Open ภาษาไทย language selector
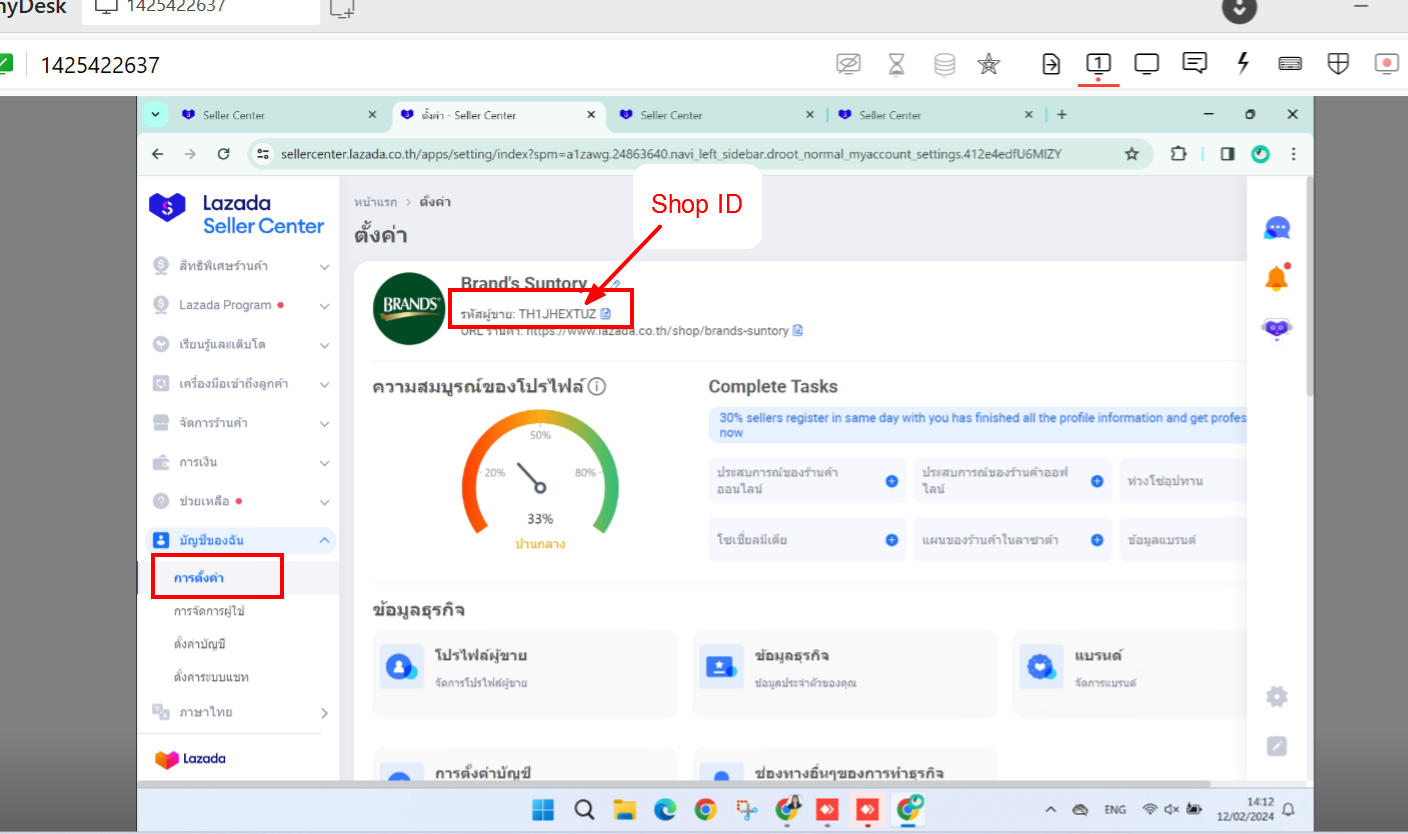The height and width of the screenshot is (834, 1408). (241, 713)
